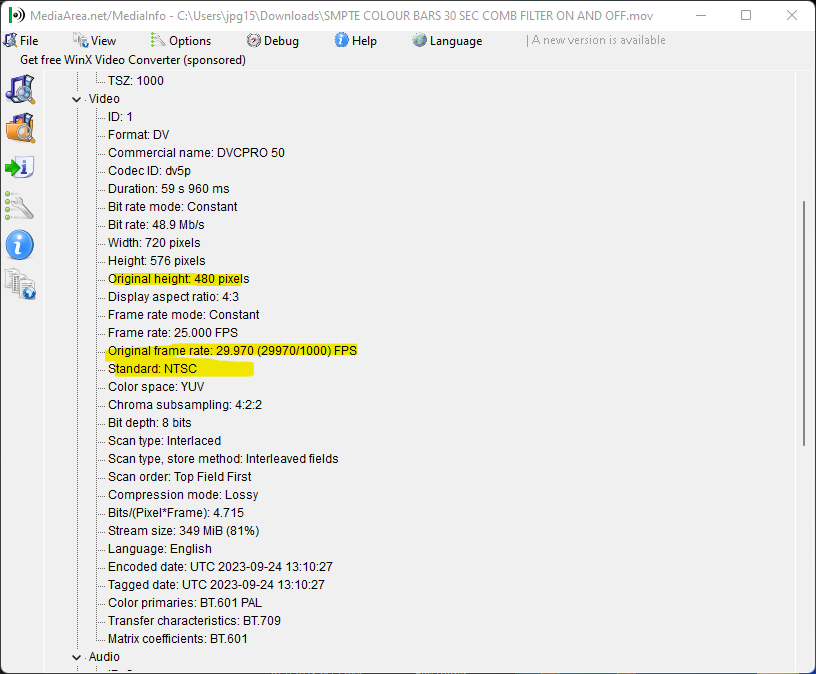Select 'Frame rate mode: Constant' row
This screenshot has width=816, height=674.
pos(183,315)
